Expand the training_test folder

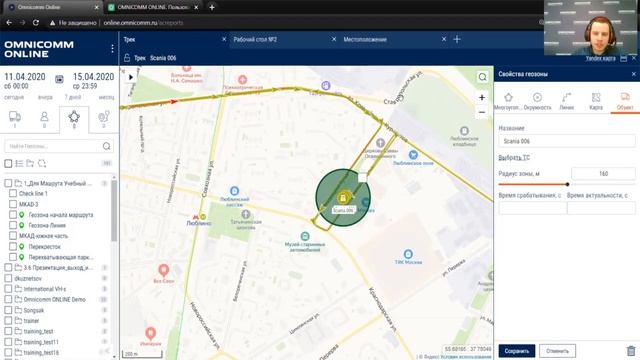[18, 331]
